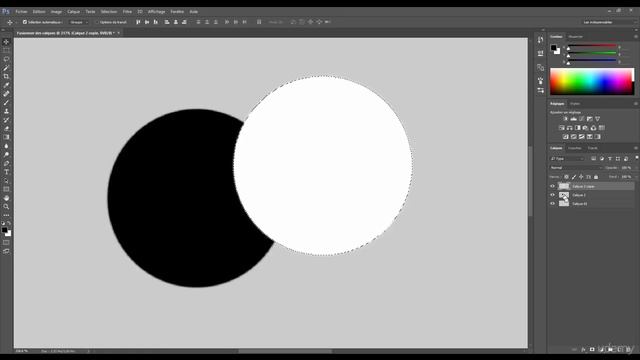640x360 pixels.
Task: Switch to the Couches tab
Action: click(x=575, y=148)
